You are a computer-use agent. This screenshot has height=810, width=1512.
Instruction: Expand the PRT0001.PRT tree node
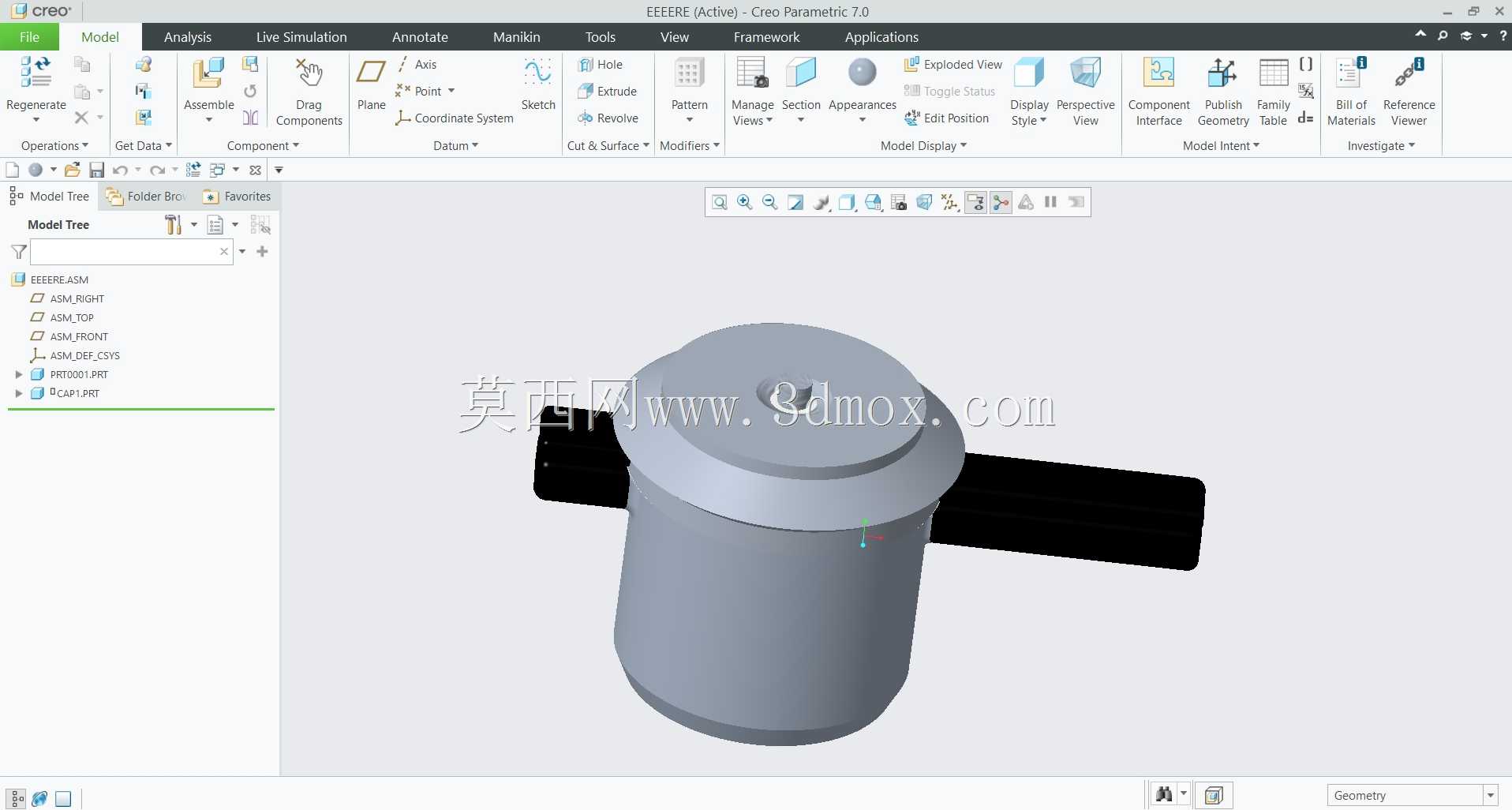tap(19, 375)
